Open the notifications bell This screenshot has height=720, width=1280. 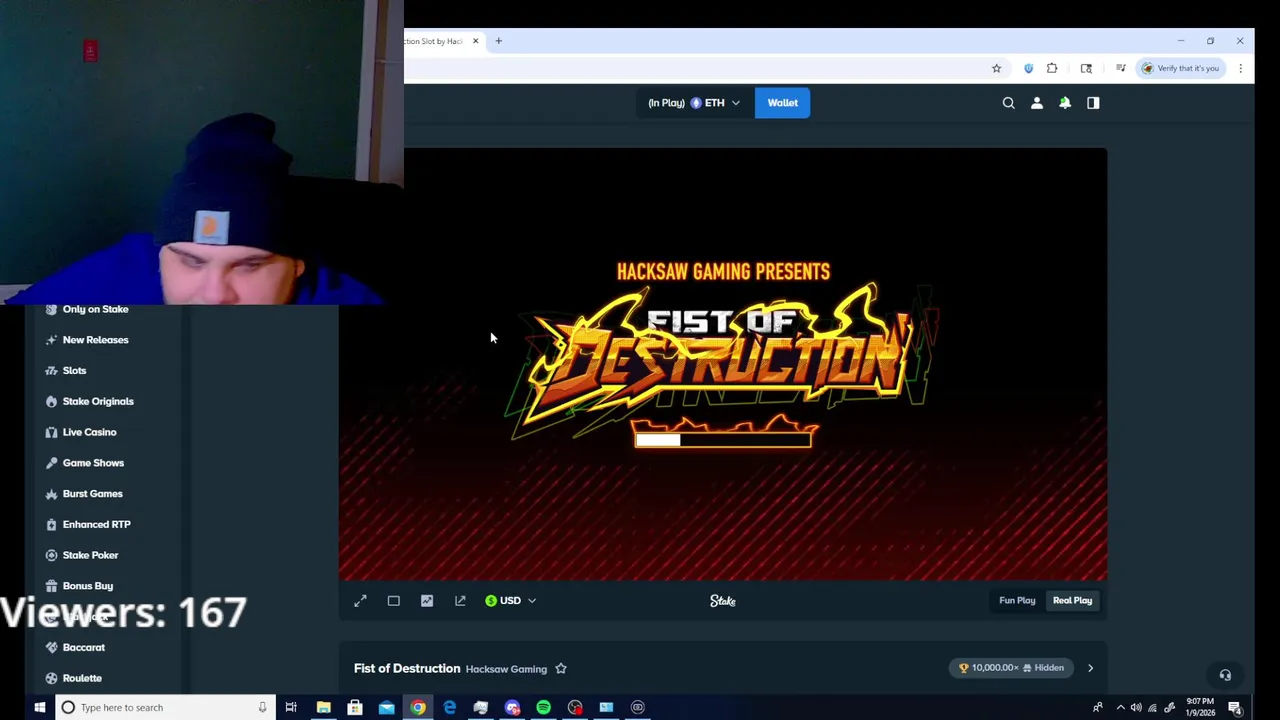[1065, 103]
